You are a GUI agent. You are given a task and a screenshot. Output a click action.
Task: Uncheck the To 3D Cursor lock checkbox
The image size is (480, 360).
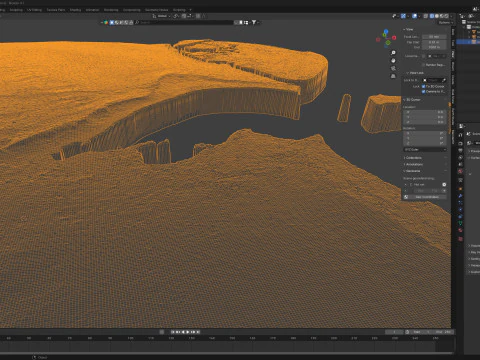(x=423, y=86)
